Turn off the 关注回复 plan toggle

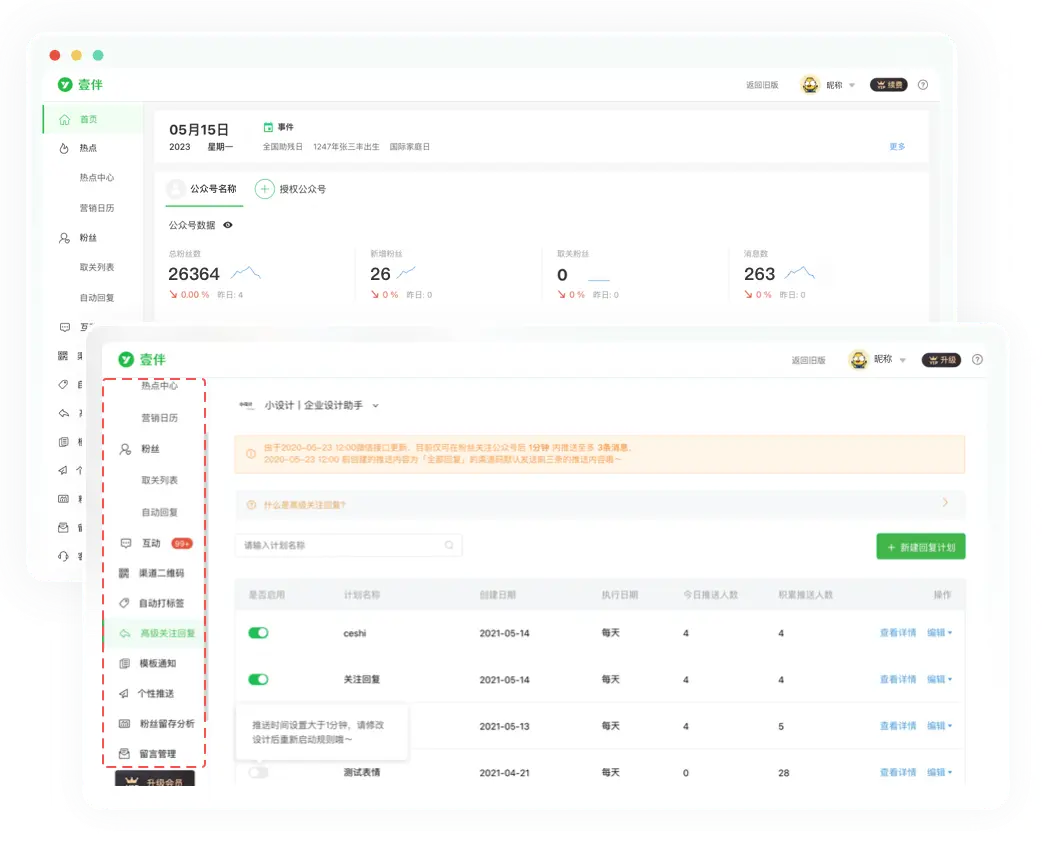tap(258, 679)
